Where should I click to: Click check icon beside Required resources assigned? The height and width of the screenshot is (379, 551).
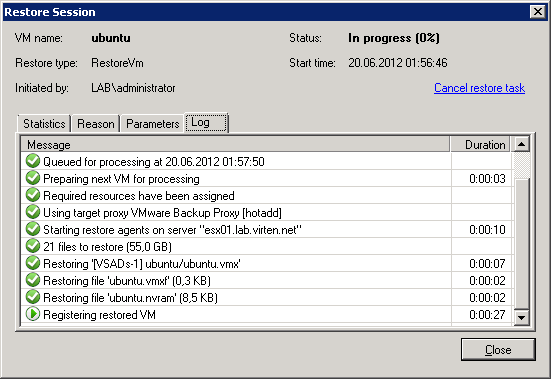pos(33,195)
